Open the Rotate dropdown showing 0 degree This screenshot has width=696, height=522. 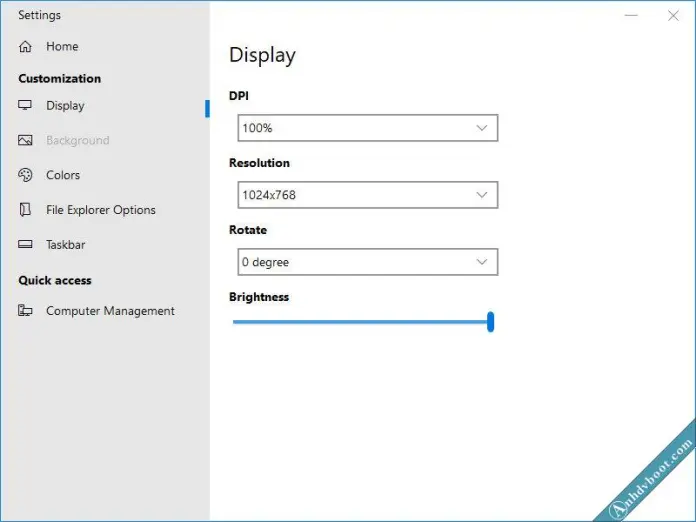[368, 262]
